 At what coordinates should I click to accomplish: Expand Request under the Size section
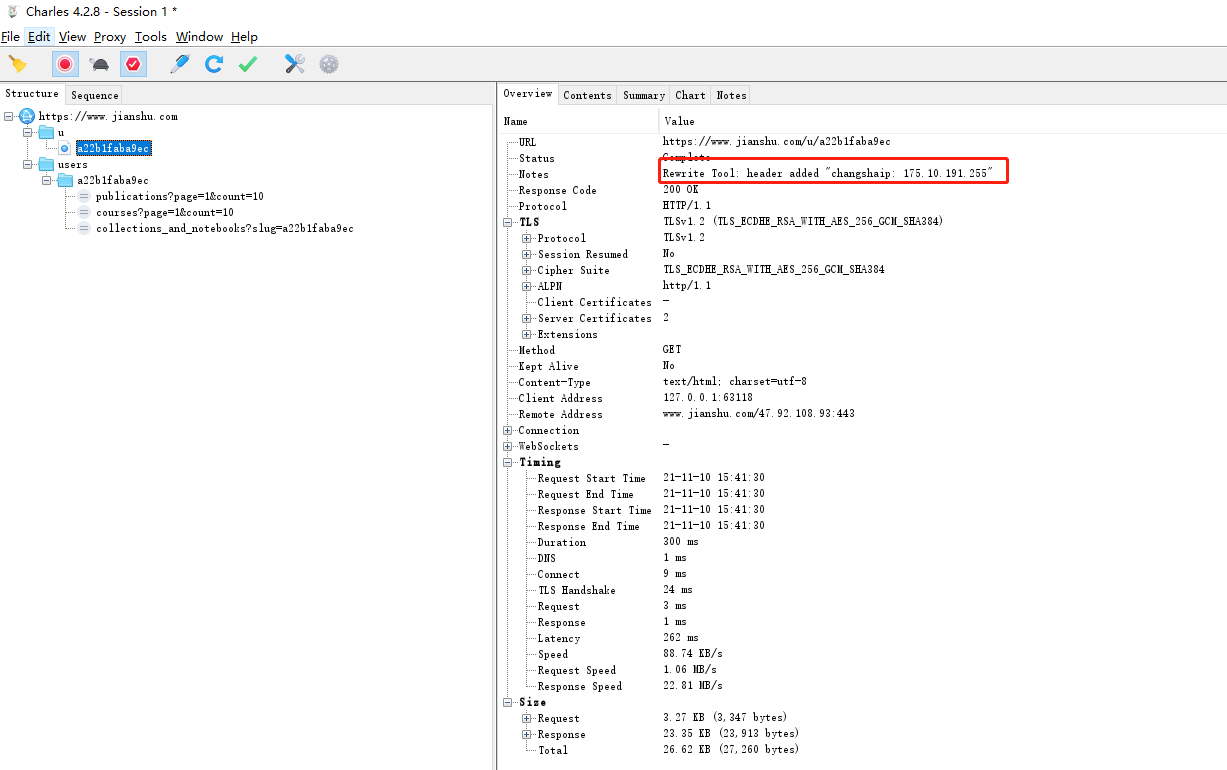[527, 718]
